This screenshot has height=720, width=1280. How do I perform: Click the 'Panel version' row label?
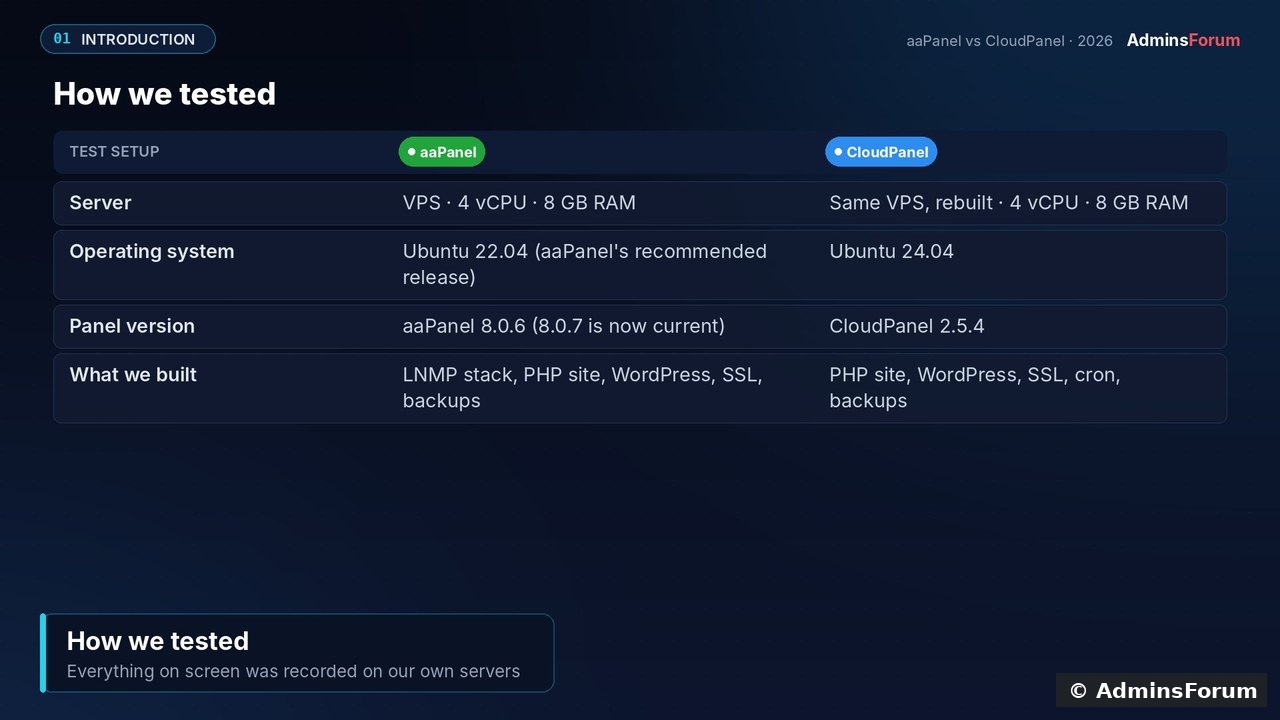[x=132, y=326]
